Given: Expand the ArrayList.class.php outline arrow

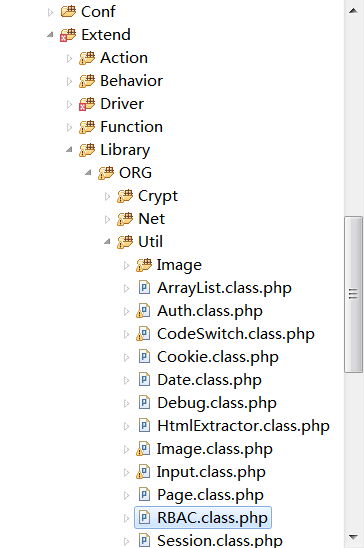Looking at the screenshot, I should [x=126, y=288].
